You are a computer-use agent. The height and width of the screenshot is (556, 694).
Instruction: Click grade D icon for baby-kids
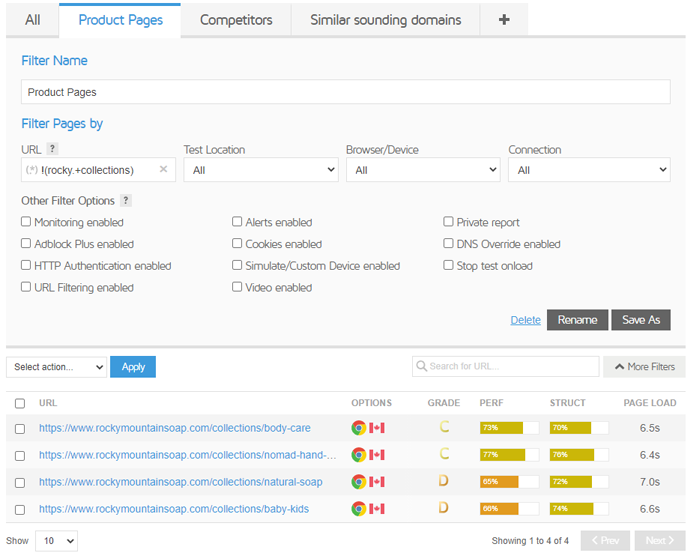(x=443, y=507)
